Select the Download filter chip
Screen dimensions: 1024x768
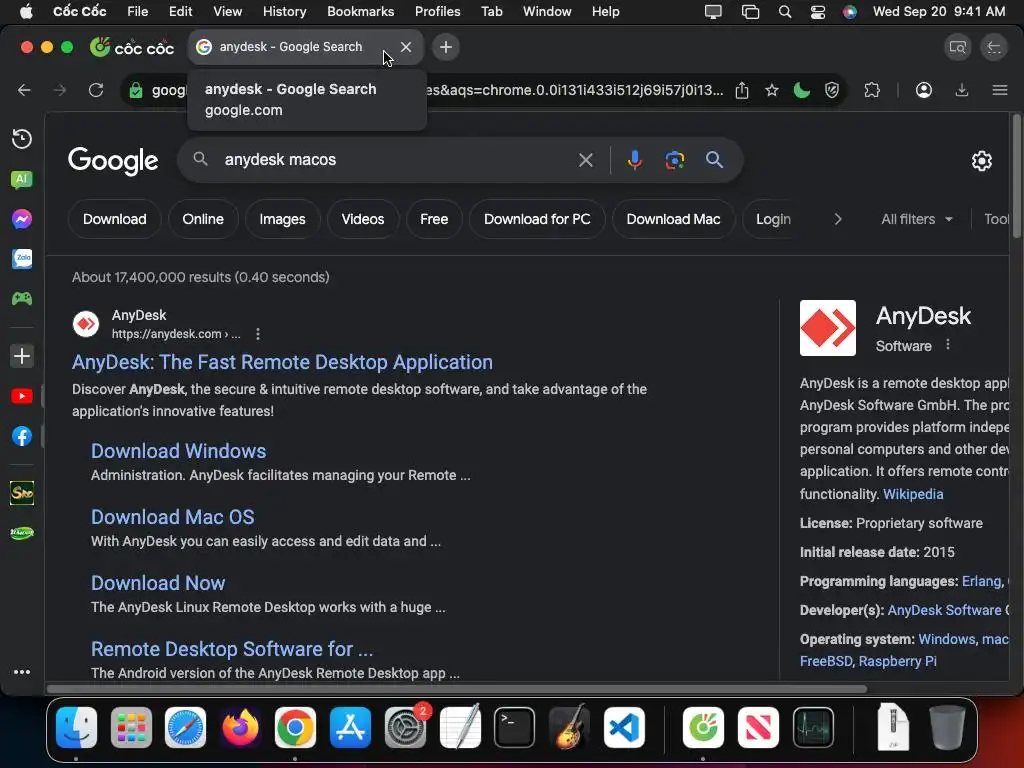(x=114, y=219)
